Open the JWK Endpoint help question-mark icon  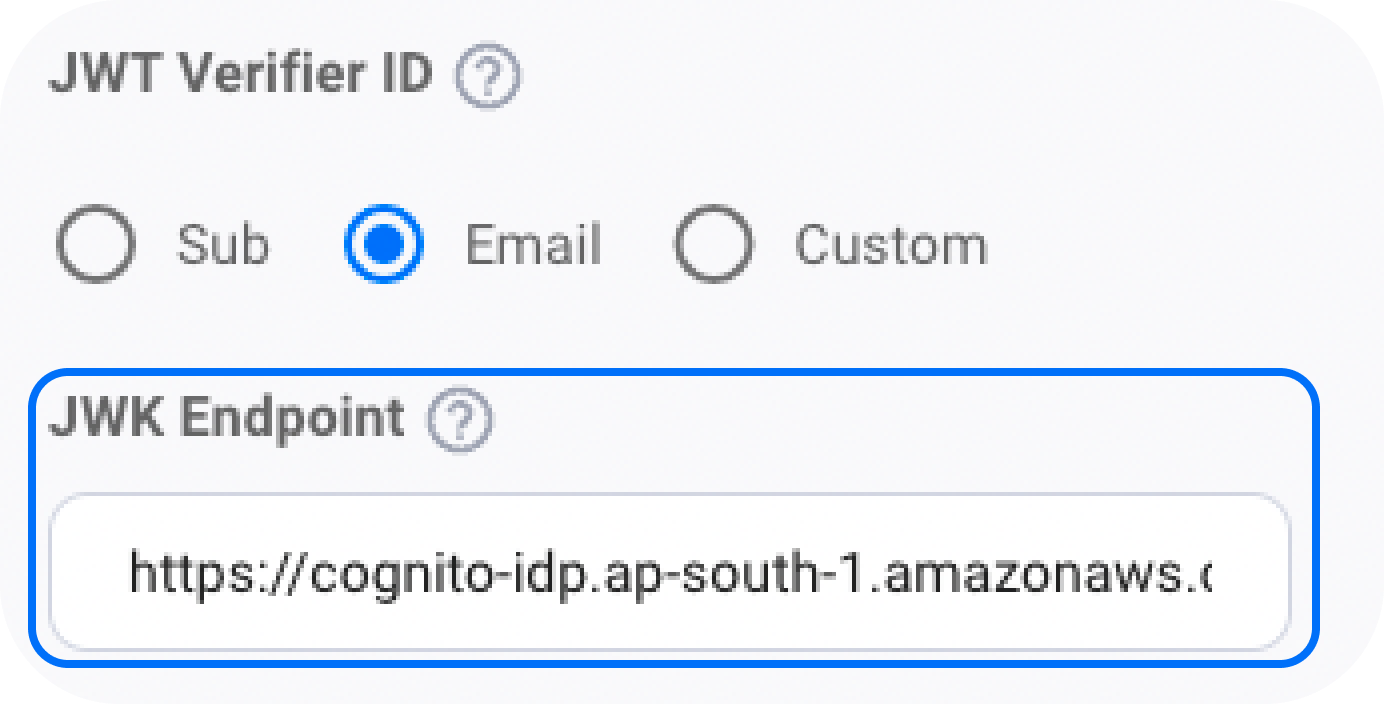[x=460, y=421]
